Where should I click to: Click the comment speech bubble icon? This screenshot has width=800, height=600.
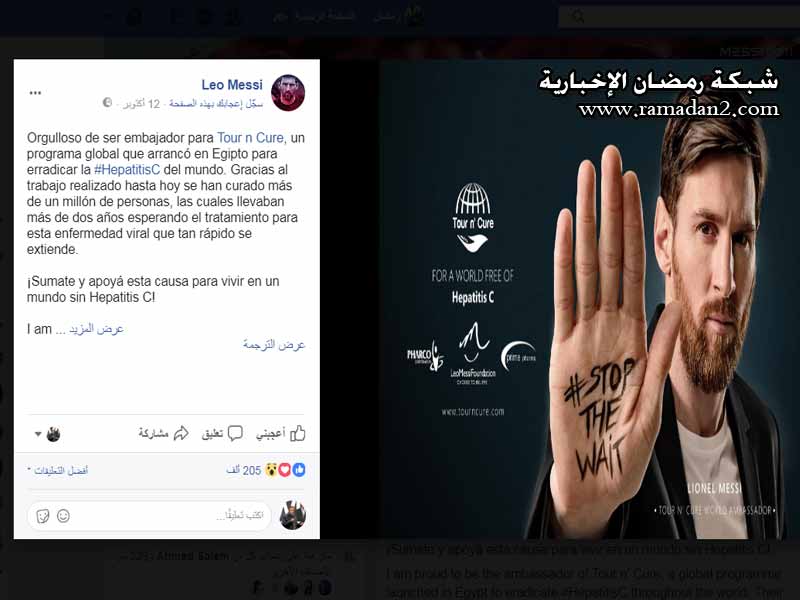[x=235, y=433]
